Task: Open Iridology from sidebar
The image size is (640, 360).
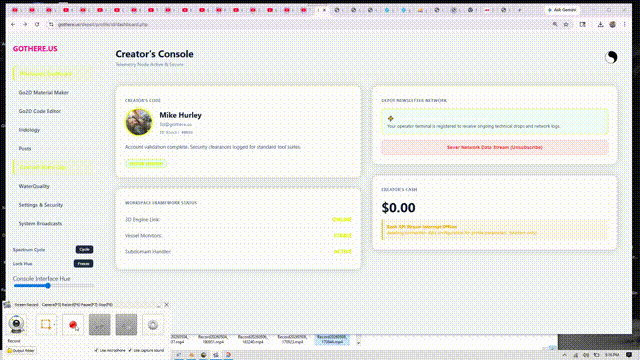Action: [x=29, y=130]
